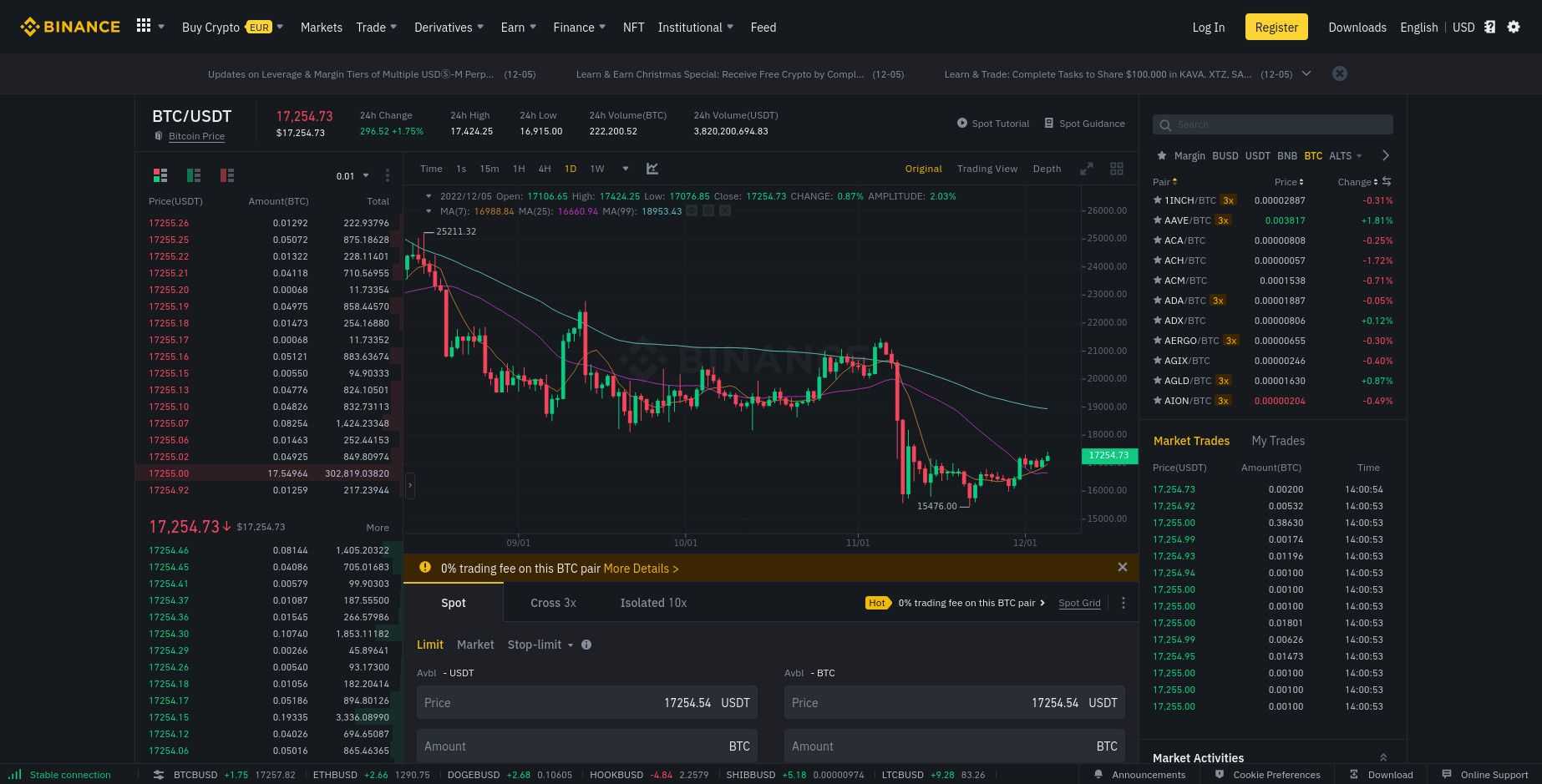Click the buy Price input field

pos(587,702)
